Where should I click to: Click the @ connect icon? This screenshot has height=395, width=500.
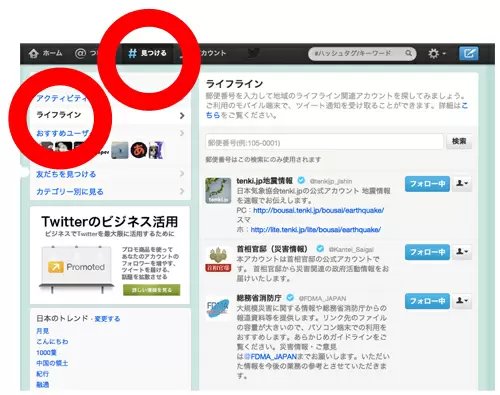pyautogui.click(x=80, y=53)
